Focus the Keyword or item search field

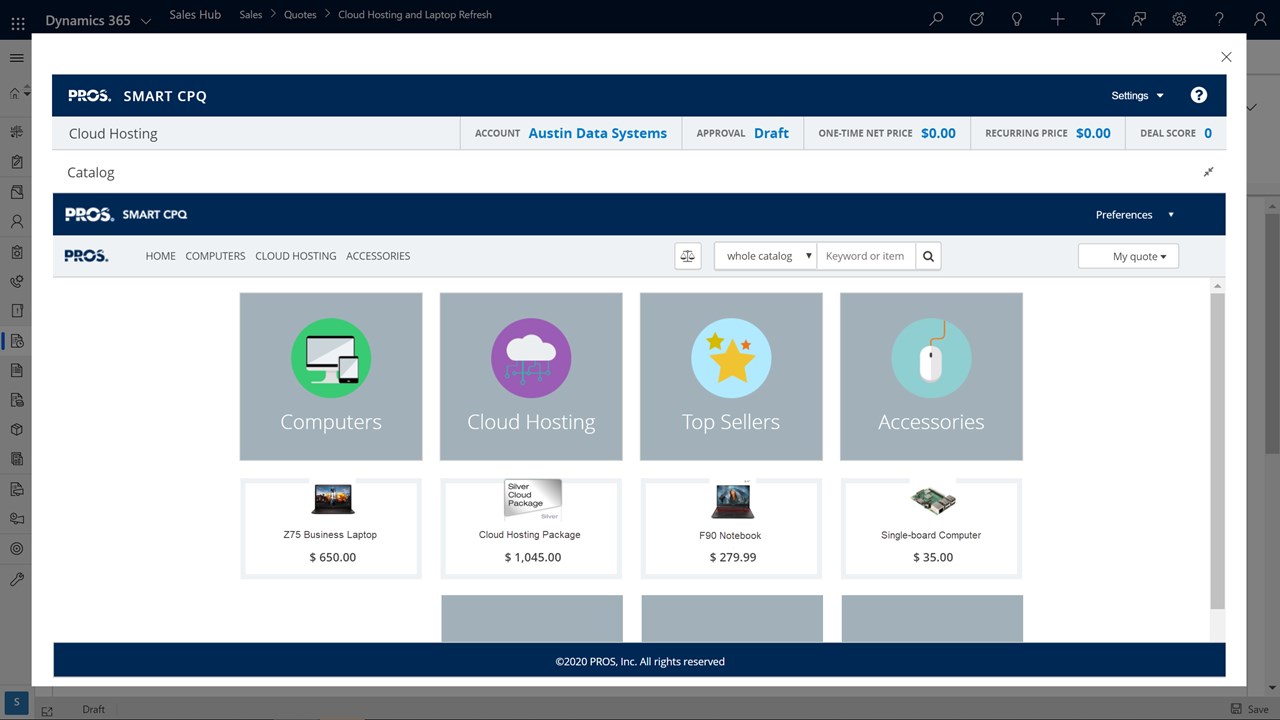coord(866,256)
